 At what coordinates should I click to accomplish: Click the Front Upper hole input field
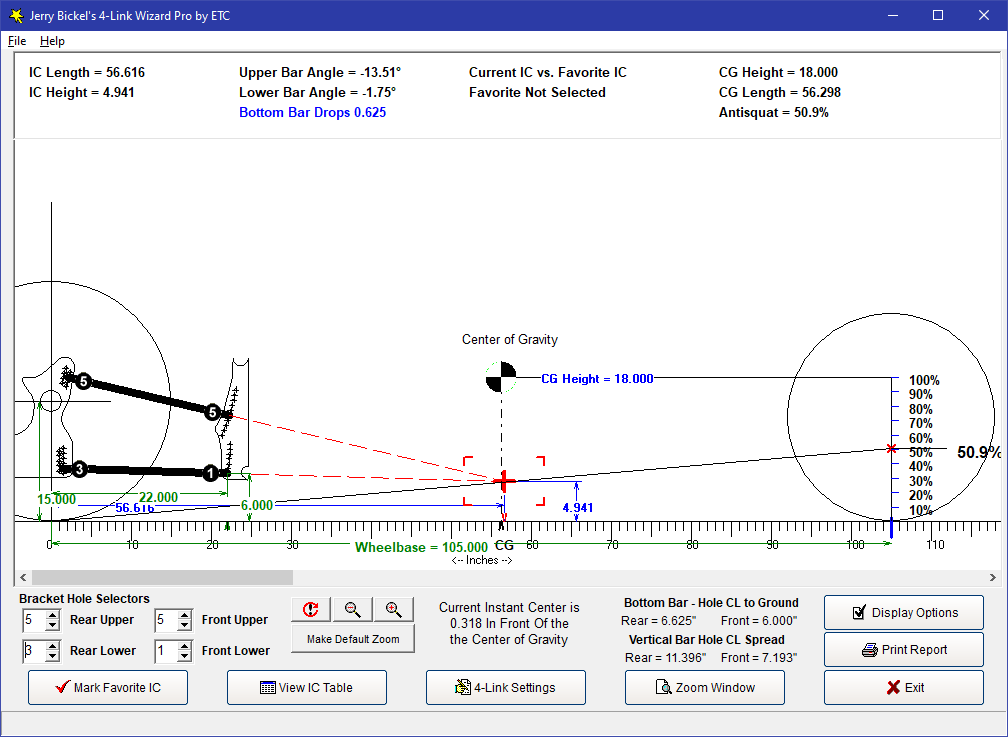pyautogui.click(x=166, y=620)
